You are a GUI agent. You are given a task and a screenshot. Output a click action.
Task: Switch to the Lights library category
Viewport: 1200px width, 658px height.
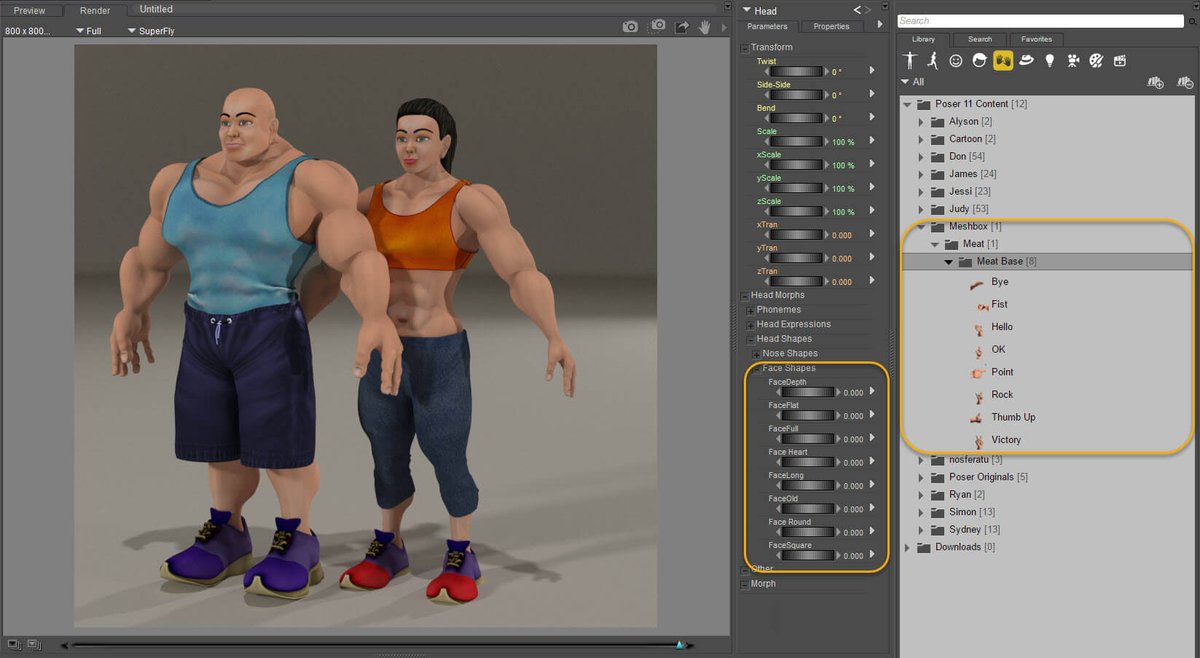1049,60
